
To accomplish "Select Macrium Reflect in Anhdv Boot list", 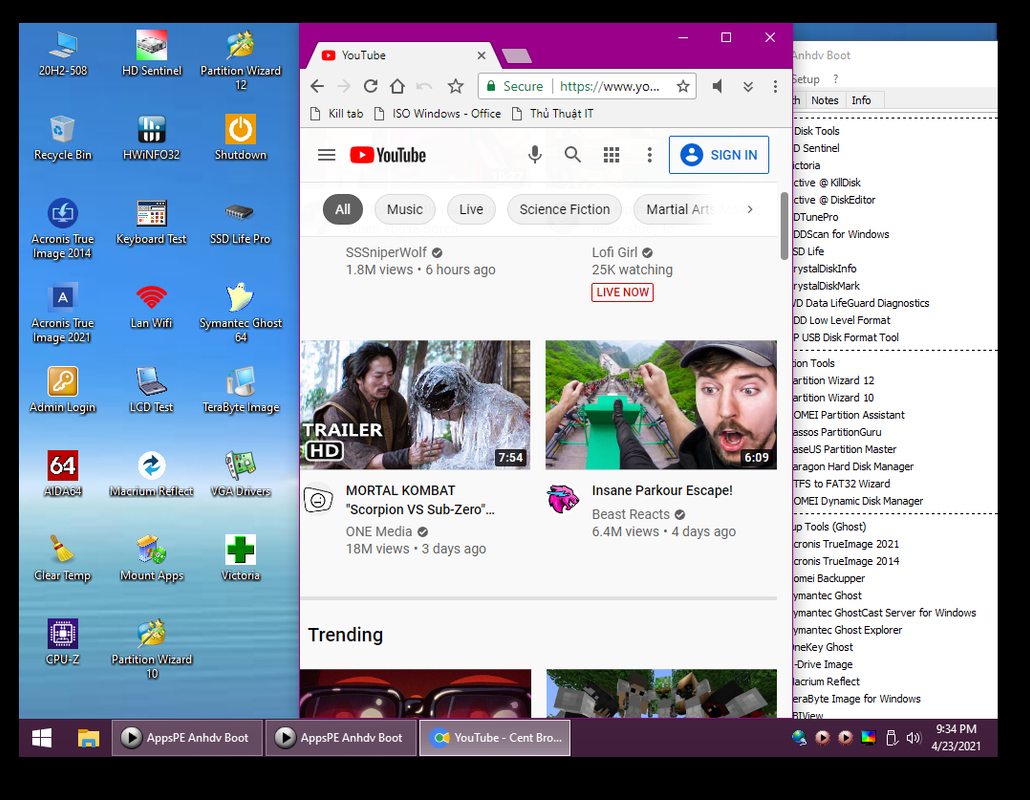I will click(826, 681).
